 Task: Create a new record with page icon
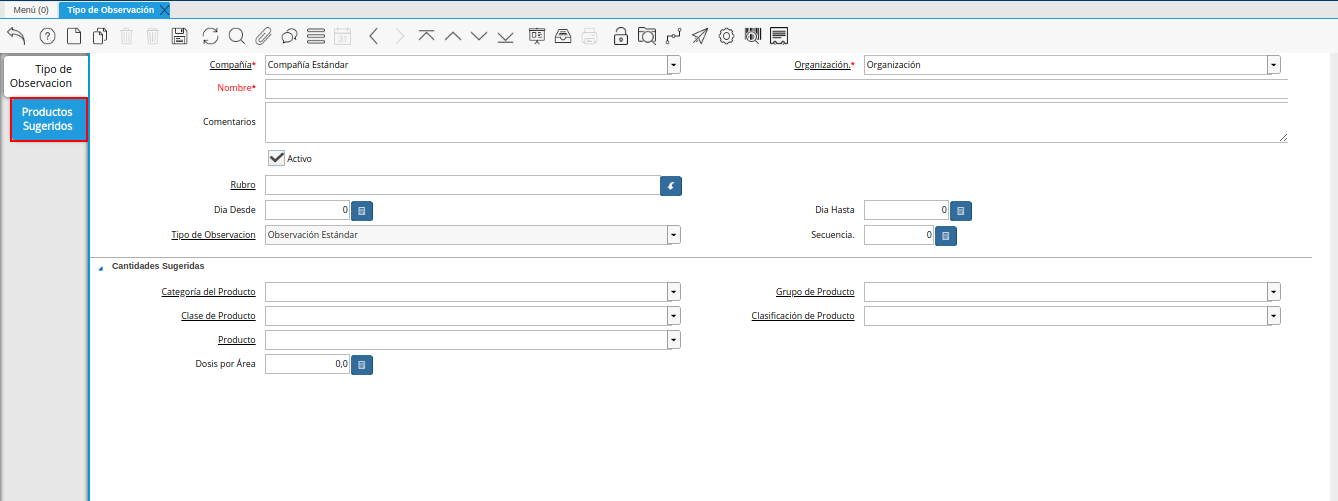click(74, 36)
